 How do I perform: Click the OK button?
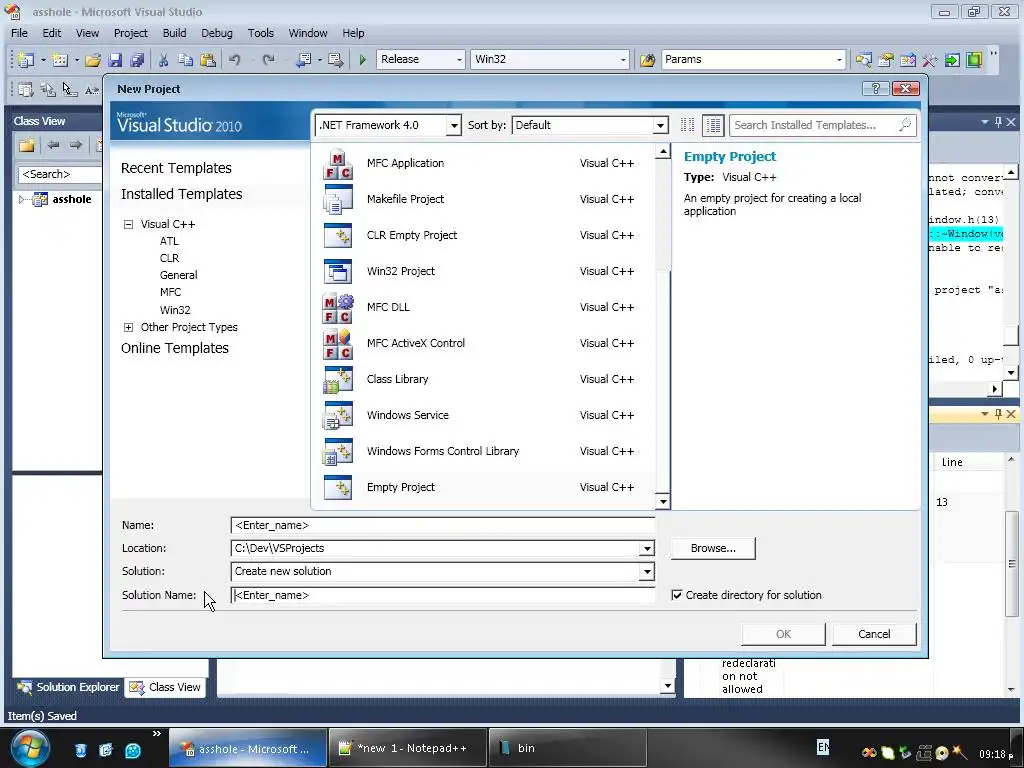tap(783, 634)
